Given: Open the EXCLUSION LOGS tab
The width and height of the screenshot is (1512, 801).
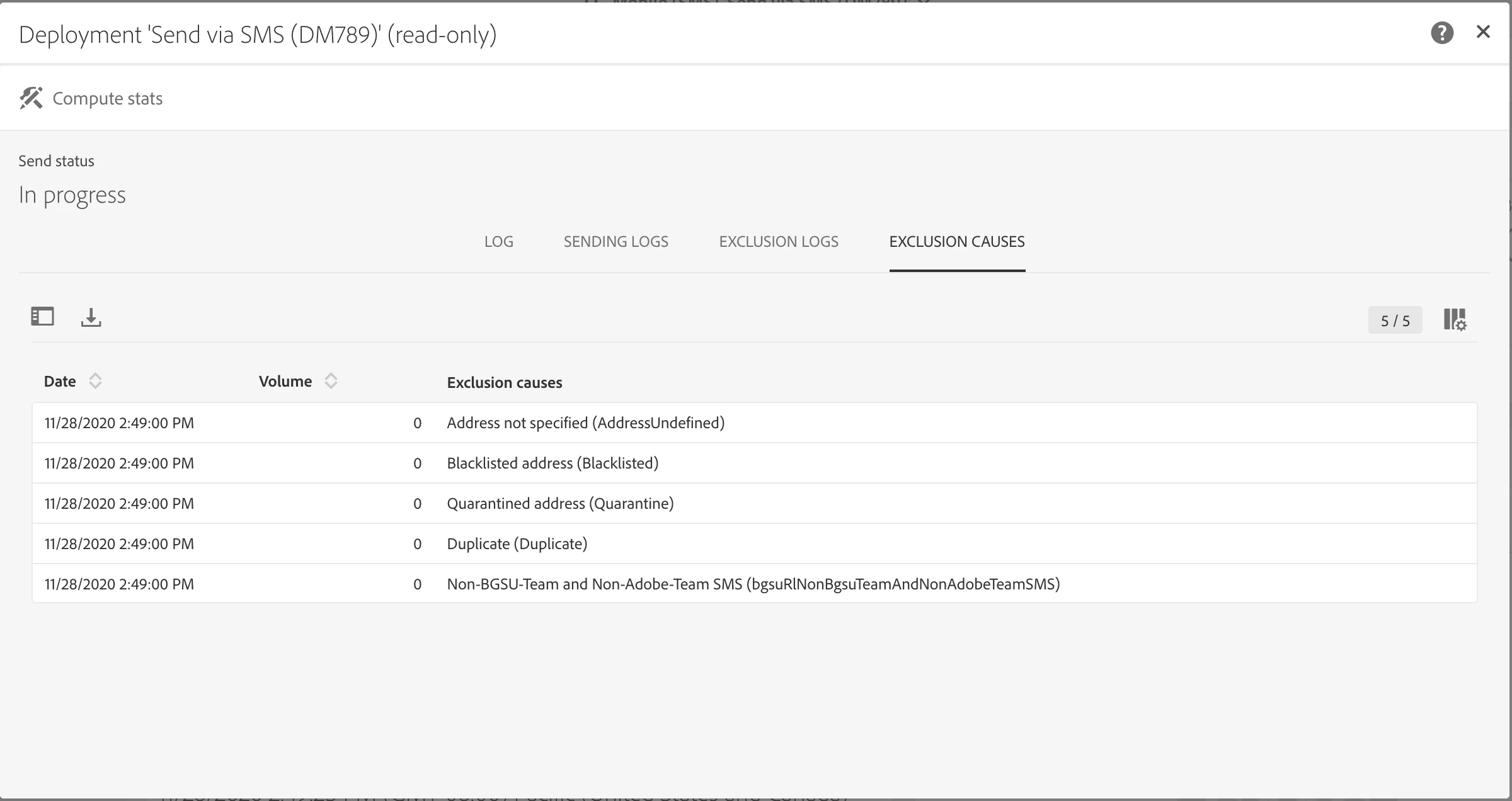Looking at the screenshot, I should (778, 242).
